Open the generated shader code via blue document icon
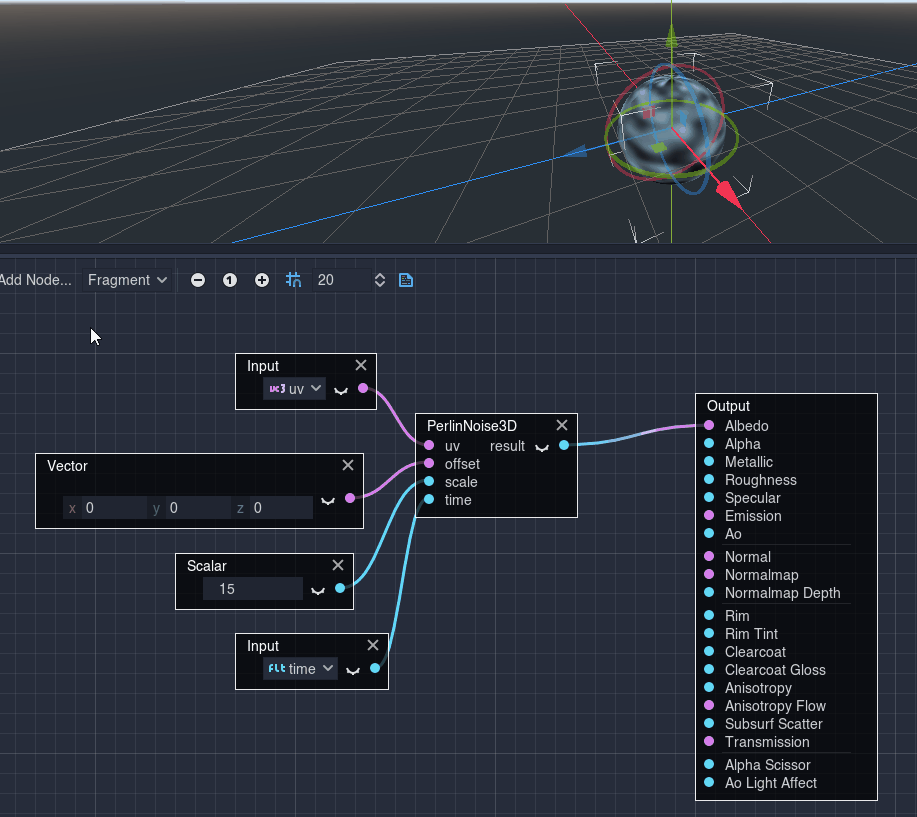 point(405,280)
